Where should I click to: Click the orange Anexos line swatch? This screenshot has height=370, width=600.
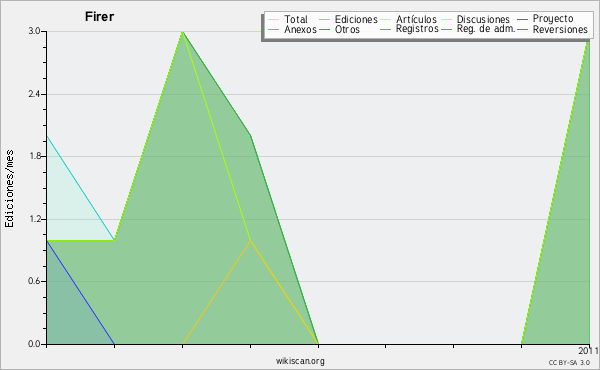[273, 29]
